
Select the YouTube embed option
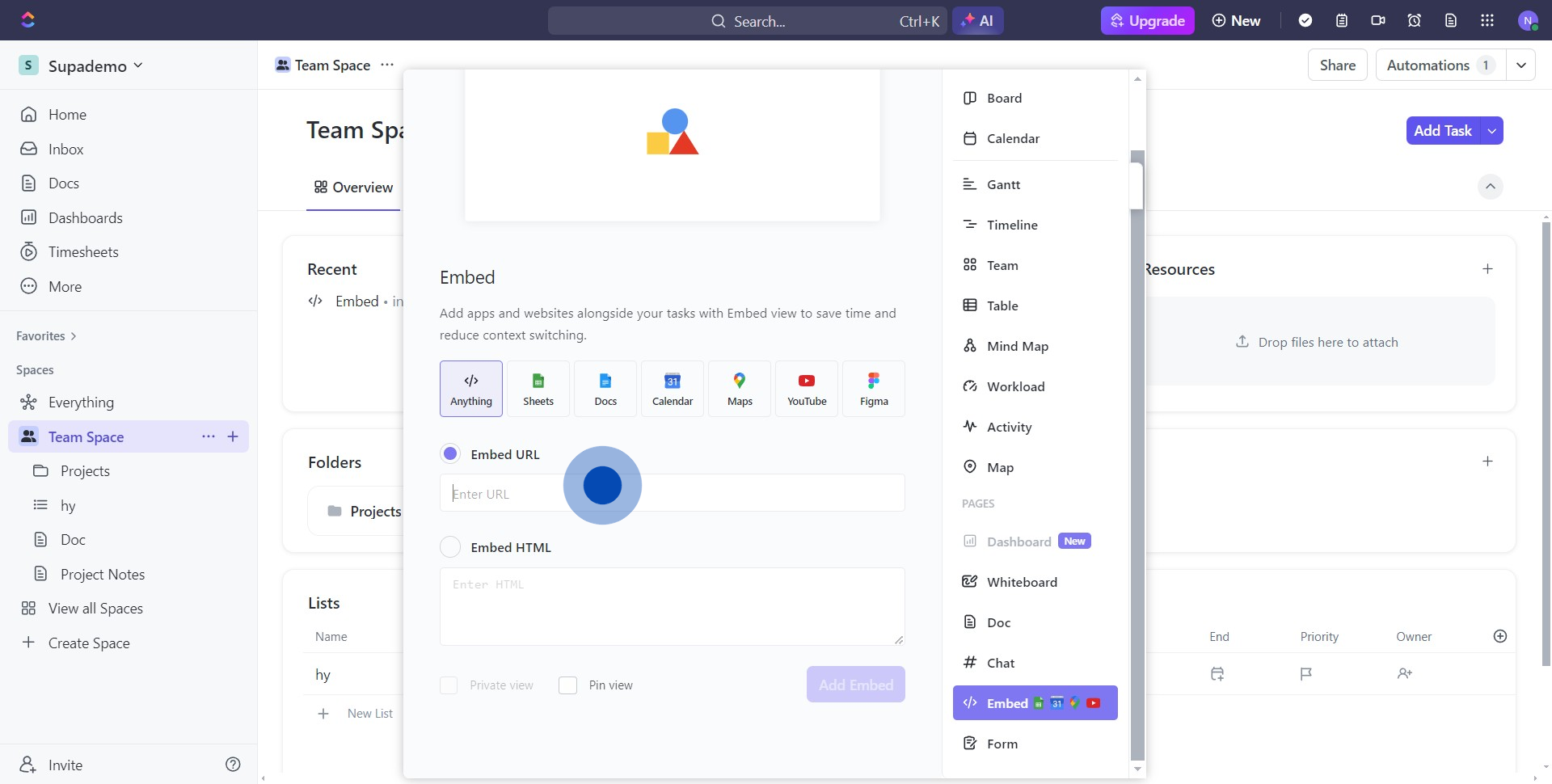pos(807,389)
